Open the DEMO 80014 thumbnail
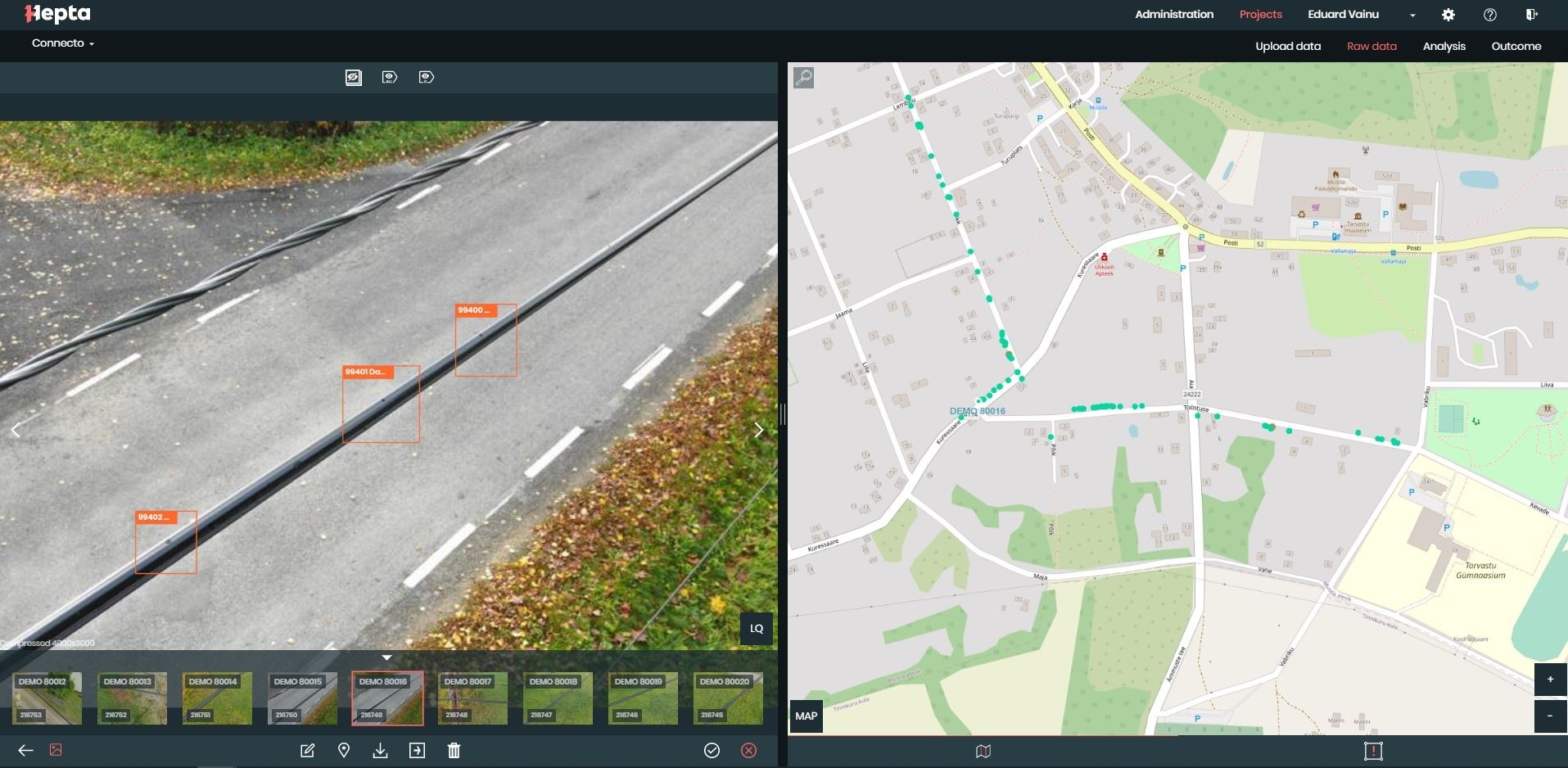This screenshot has width=1568, height=768. click(x=217, y=698)
